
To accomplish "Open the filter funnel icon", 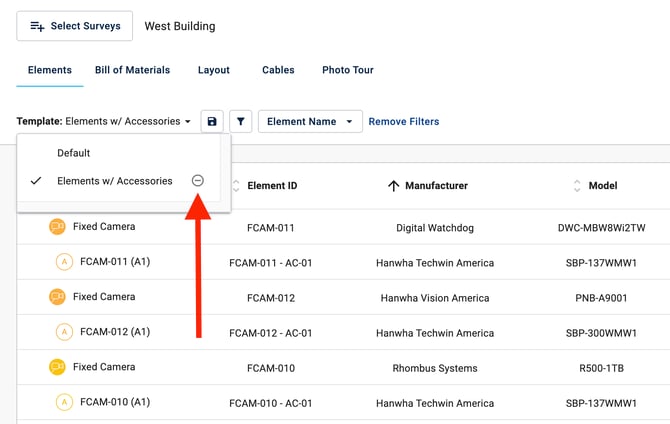I will pyautogui.click(x=240, y=122).
